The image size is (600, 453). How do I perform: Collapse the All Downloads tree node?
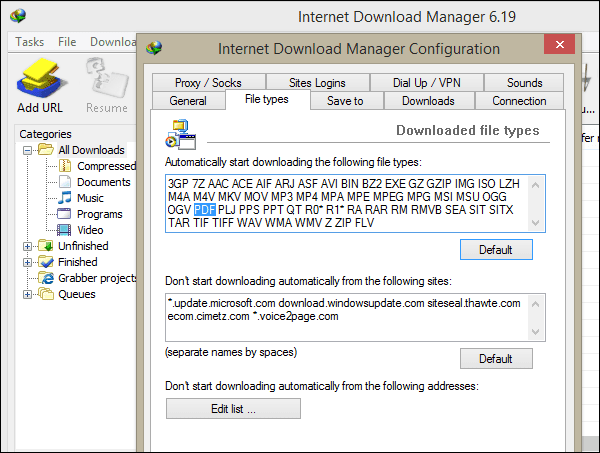click(27, 150)
